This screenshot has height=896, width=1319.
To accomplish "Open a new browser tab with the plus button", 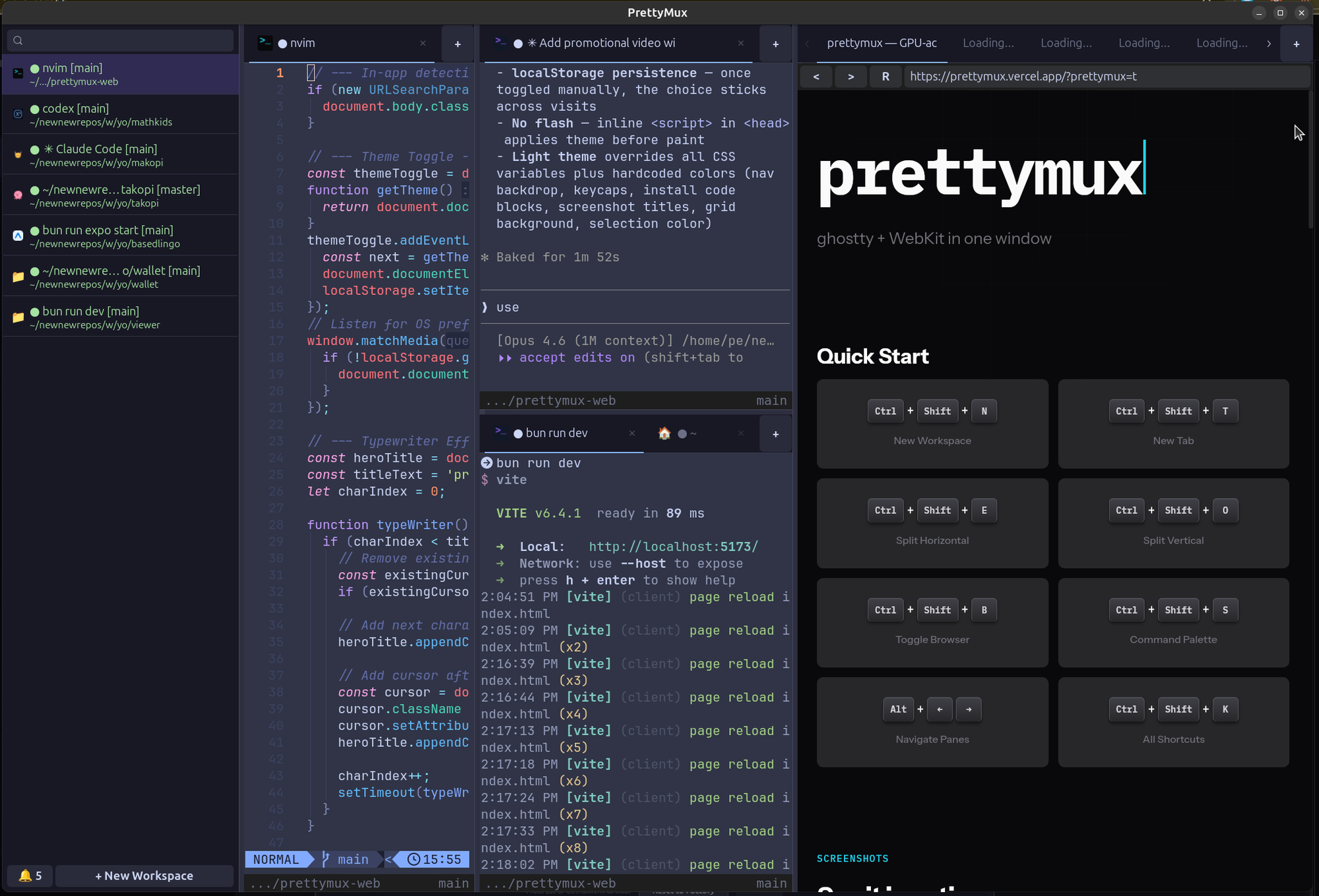I will click(1296, 44).
